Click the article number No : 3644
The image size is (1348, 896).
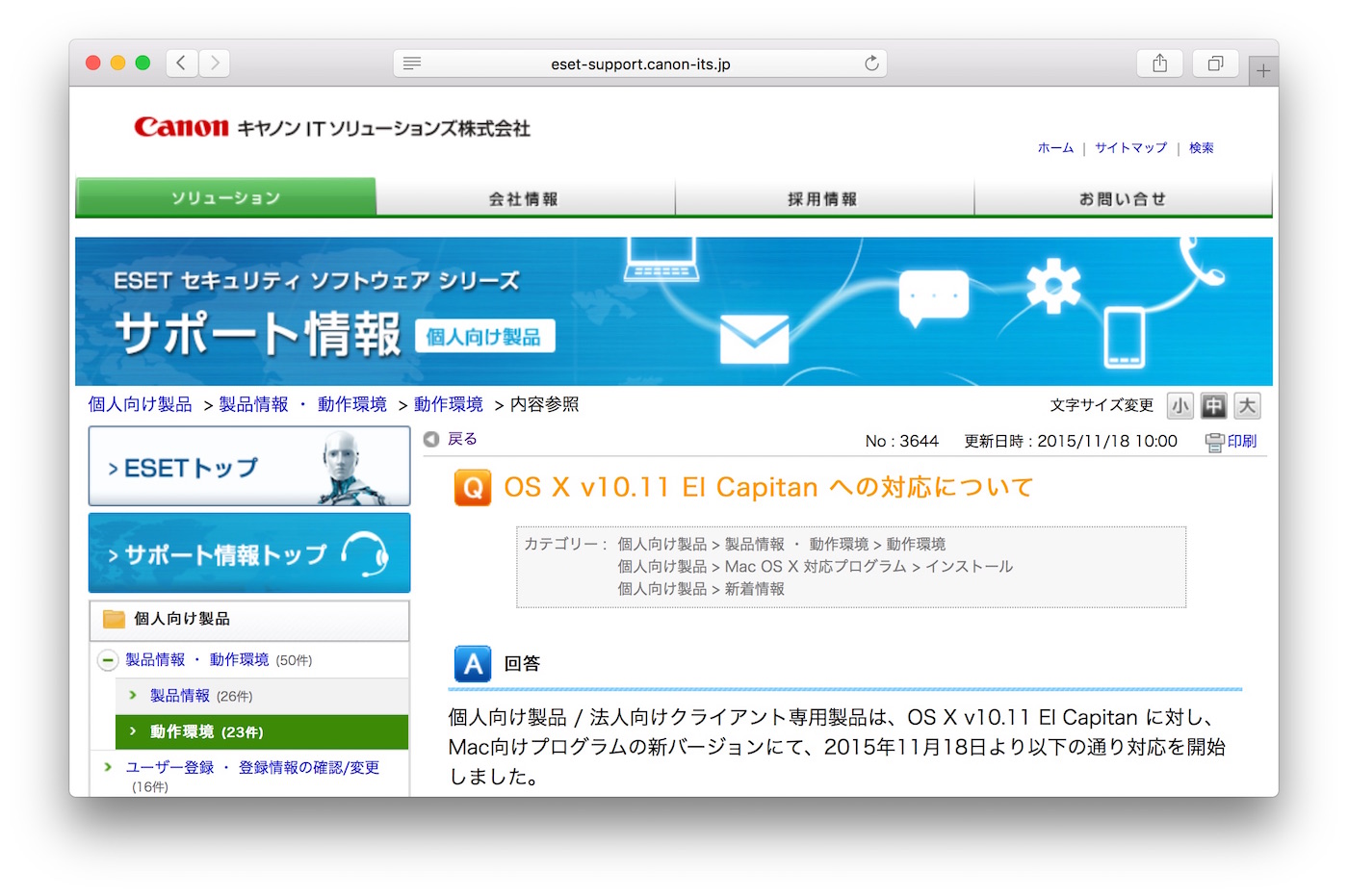pyautogui.click(x=901, y=442)
